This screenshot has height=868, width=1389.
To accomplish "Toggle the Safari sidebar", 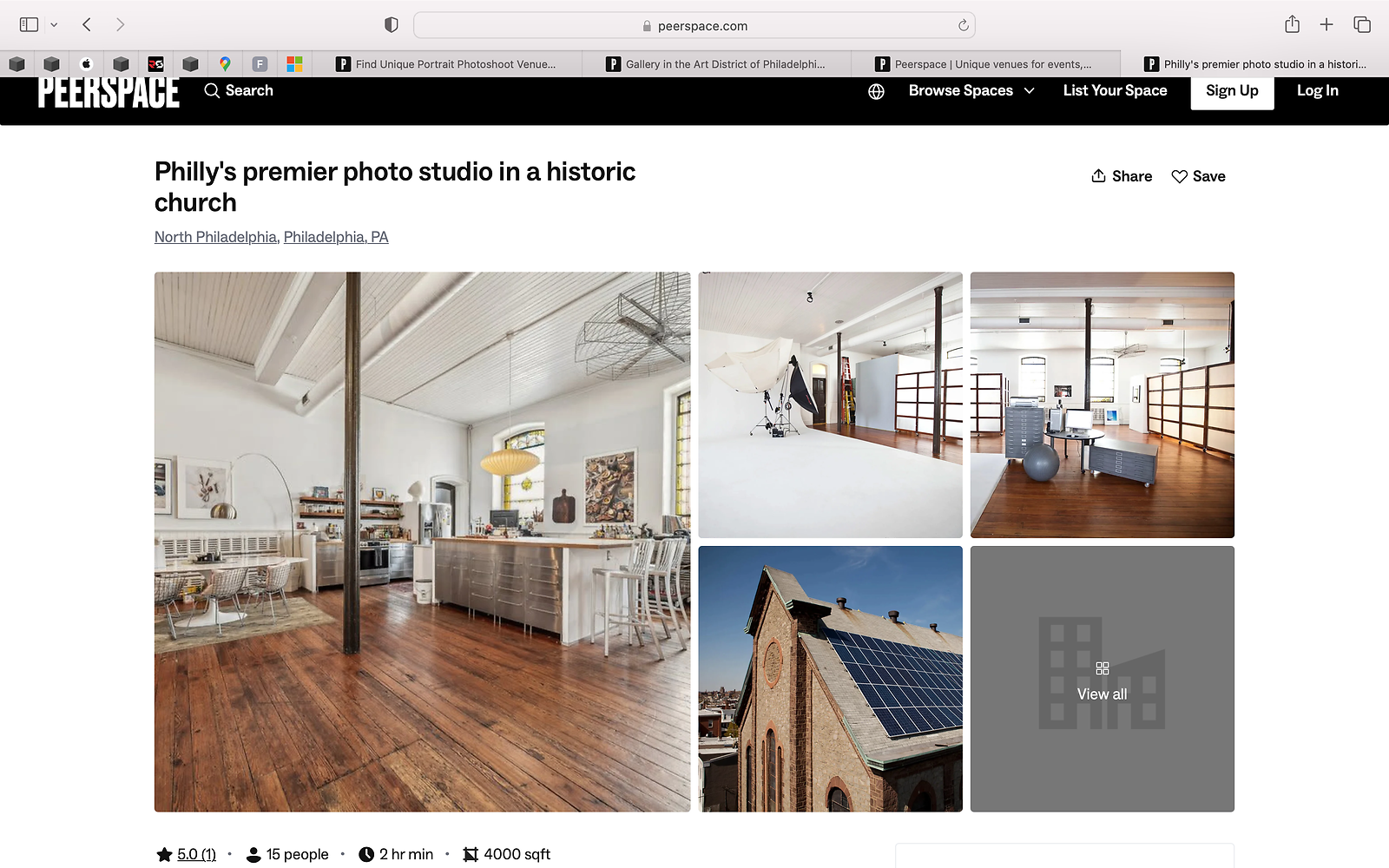I will [x=29, y=24].
